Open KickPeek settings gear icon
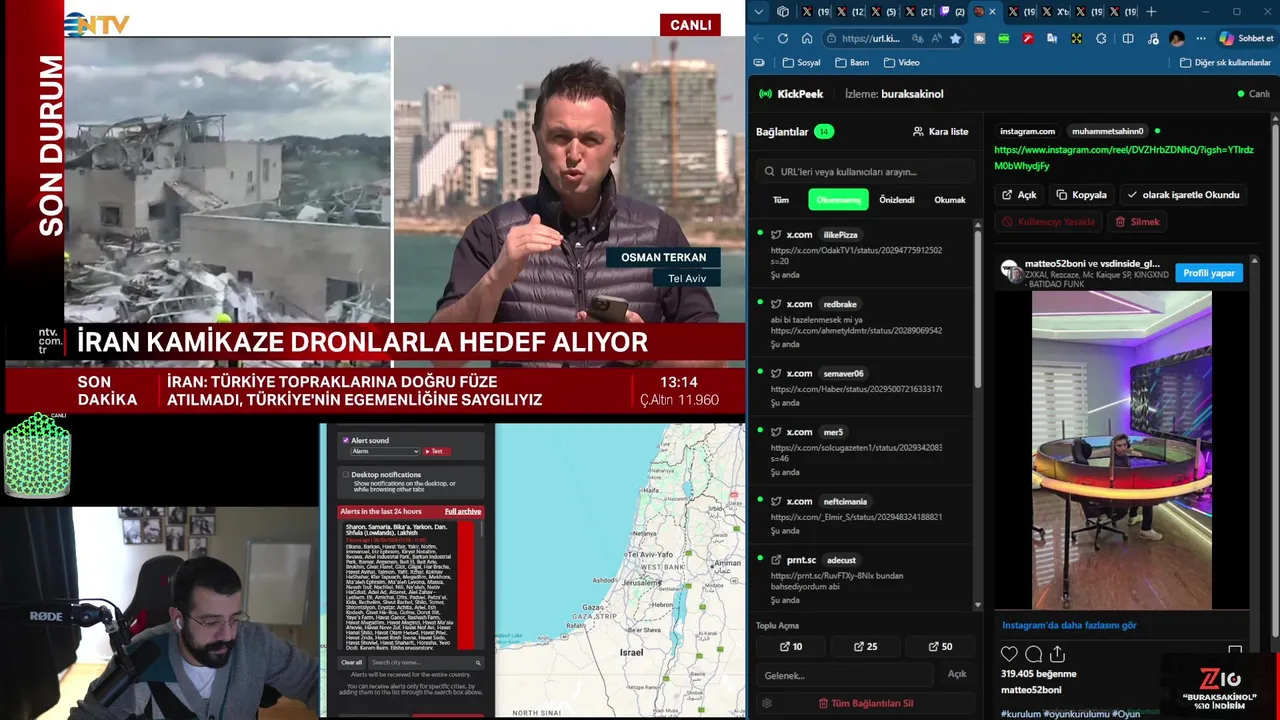The height and width of the screenshot is (720, 1280). [766, 703]
